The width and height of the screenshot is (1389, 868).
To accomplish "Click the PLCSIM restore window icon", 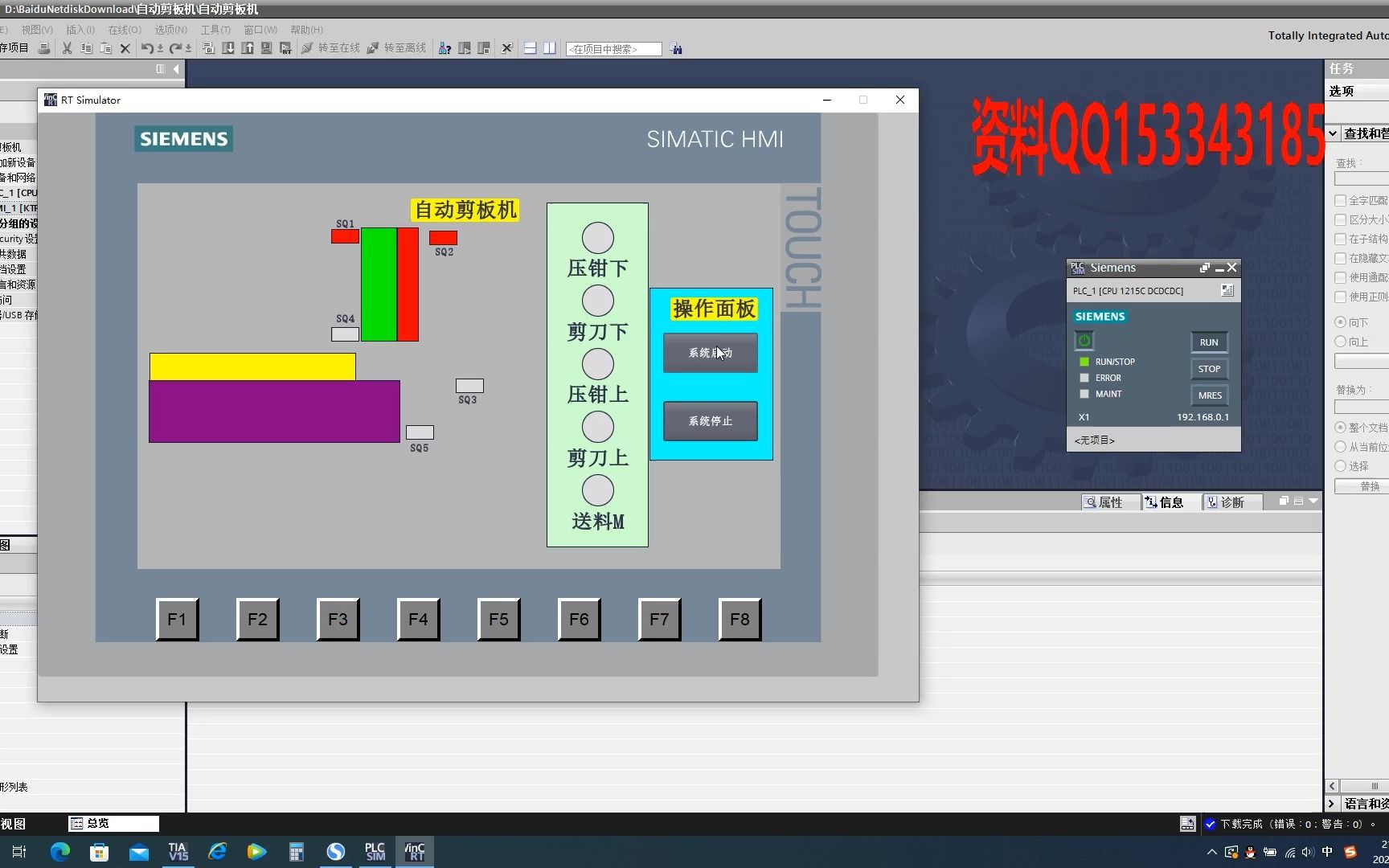I will point(1205,268).
